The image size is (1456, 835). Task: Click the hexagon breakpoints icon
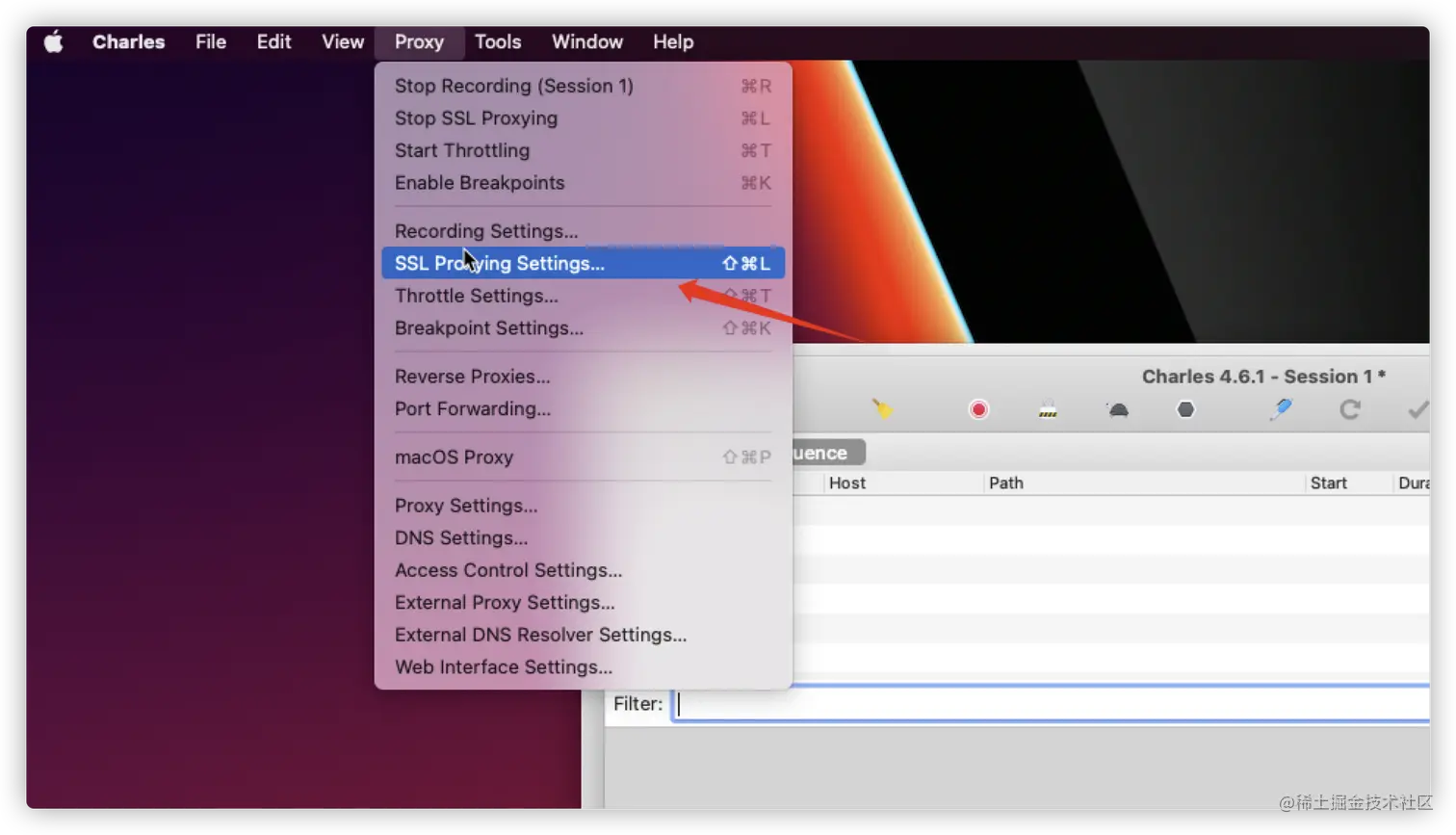[x=1185, y=409]
